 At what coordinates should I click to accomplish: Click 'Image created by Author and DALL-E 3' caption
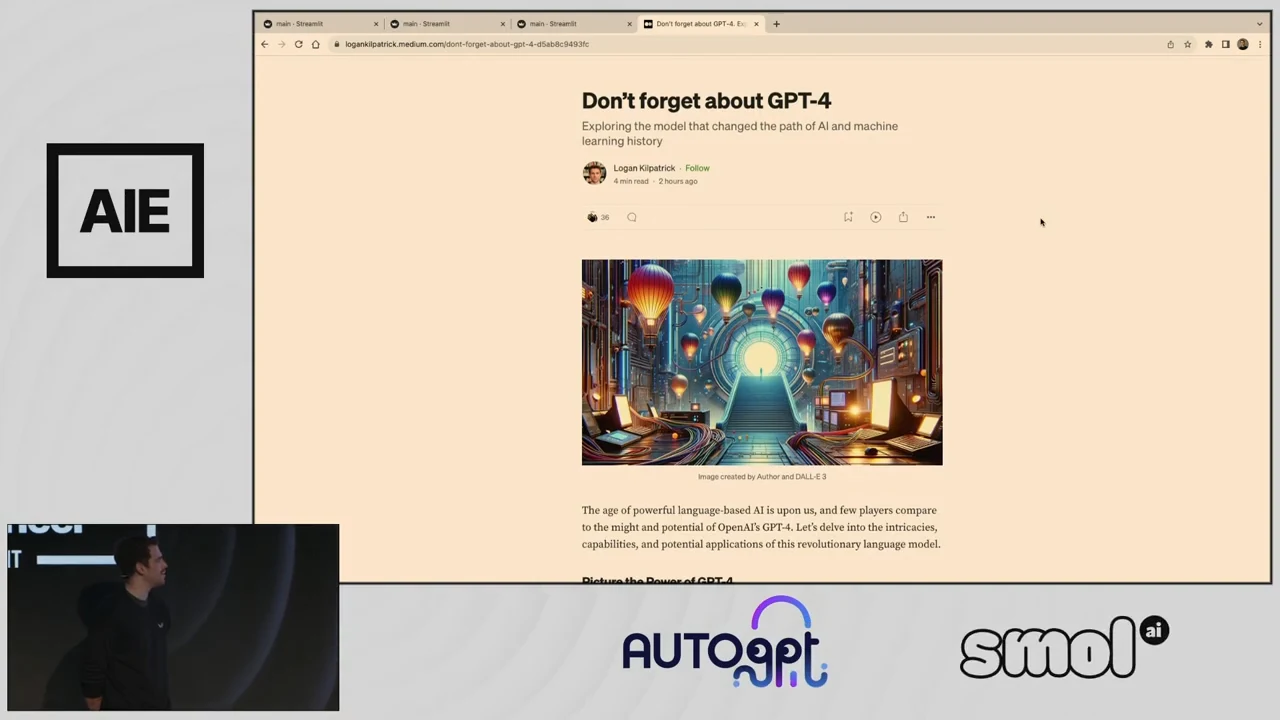pyautogui.click(x=762, y=477)
